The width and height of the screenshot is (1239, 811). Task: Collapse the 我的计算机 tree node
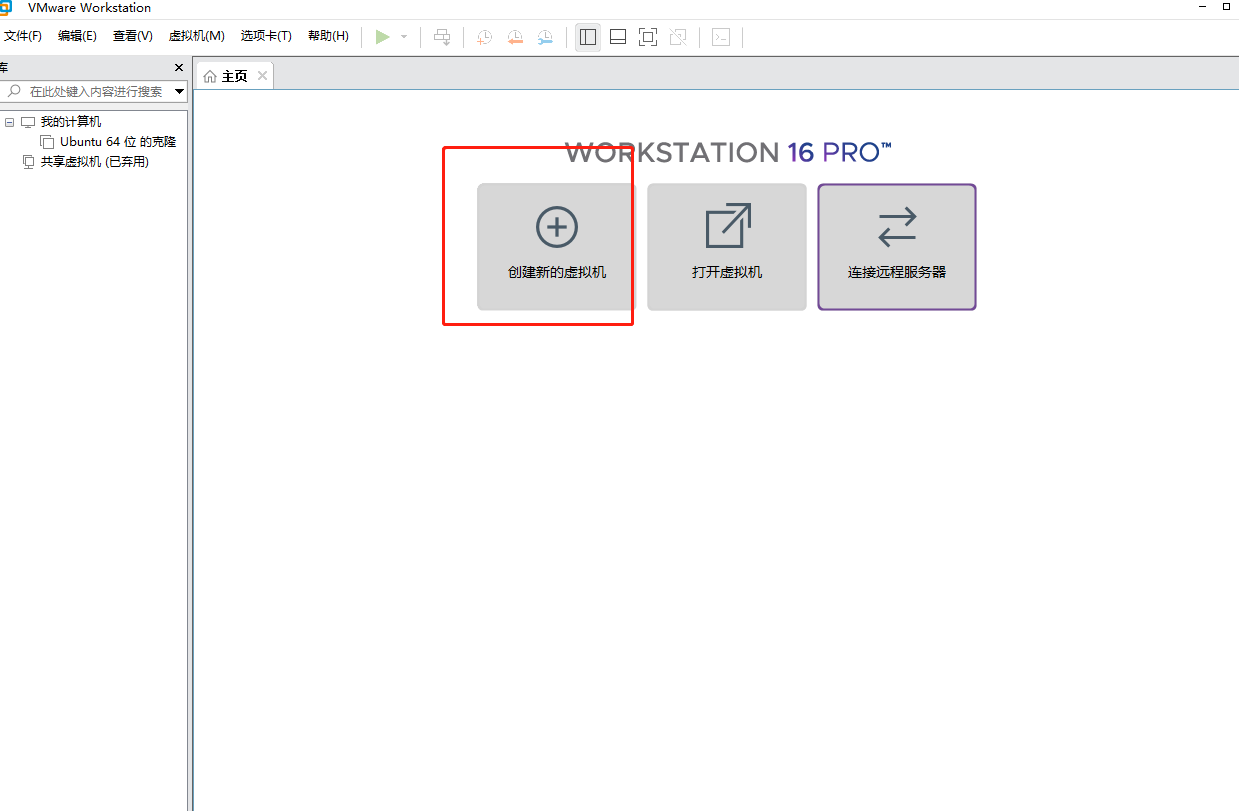pos(10,122)
